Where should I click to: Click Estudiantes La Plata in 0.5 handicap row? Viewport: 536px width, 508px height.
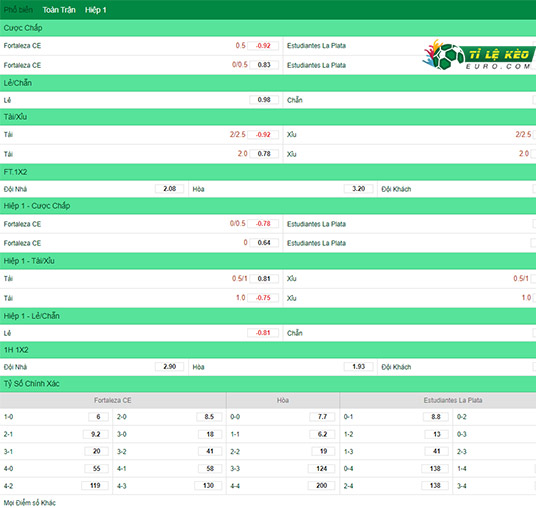(316, 46)
